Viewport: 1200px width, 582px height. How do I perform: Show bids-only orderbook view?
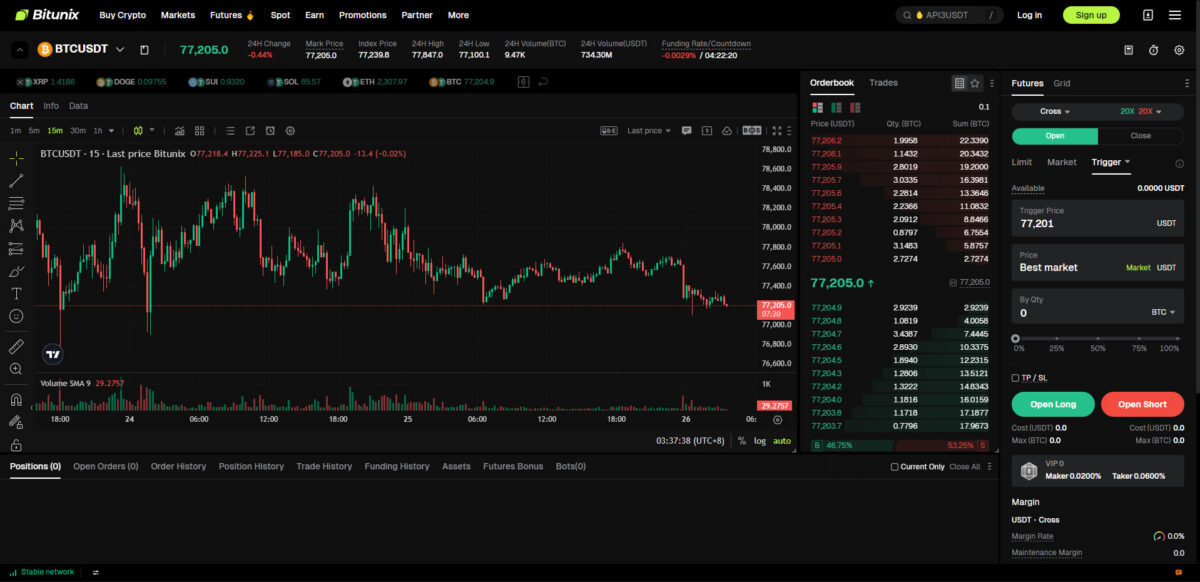836,107
